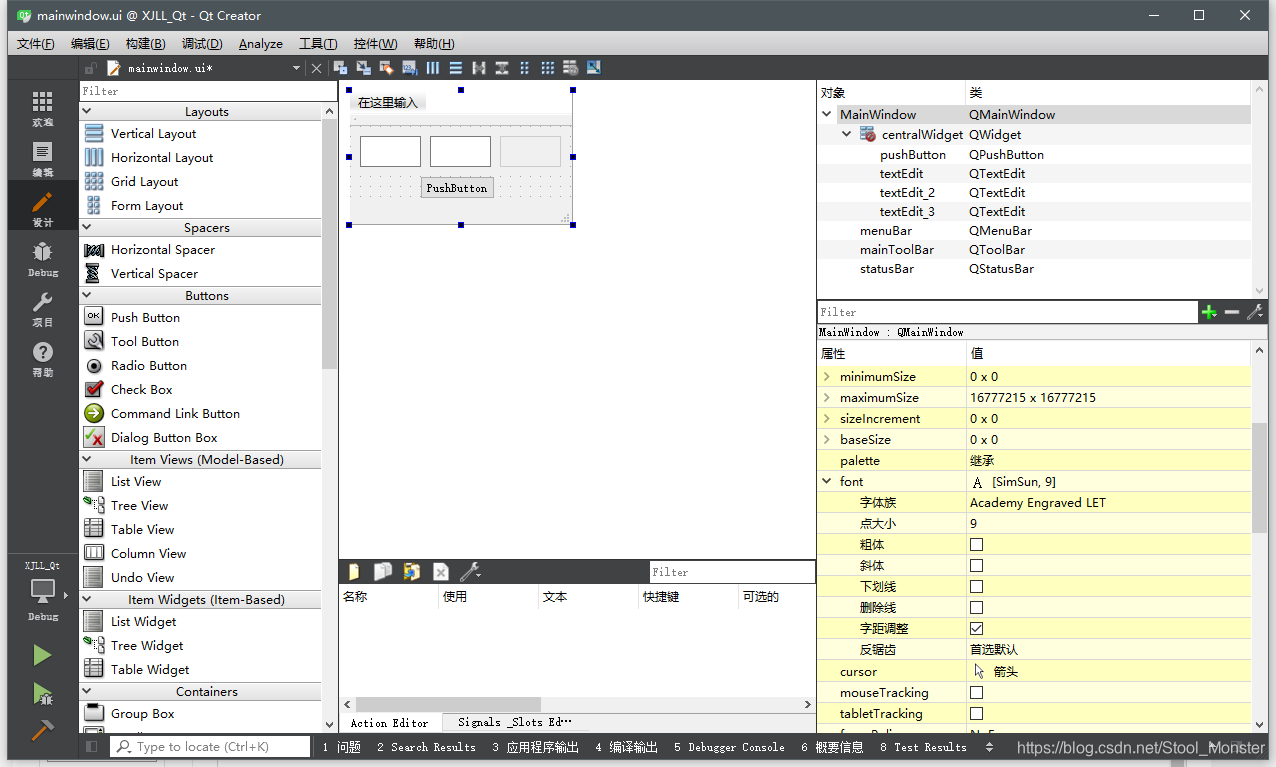Enable the 下划线 (underline) checkbox
The image size is (1276, 767).
(977, 587)
